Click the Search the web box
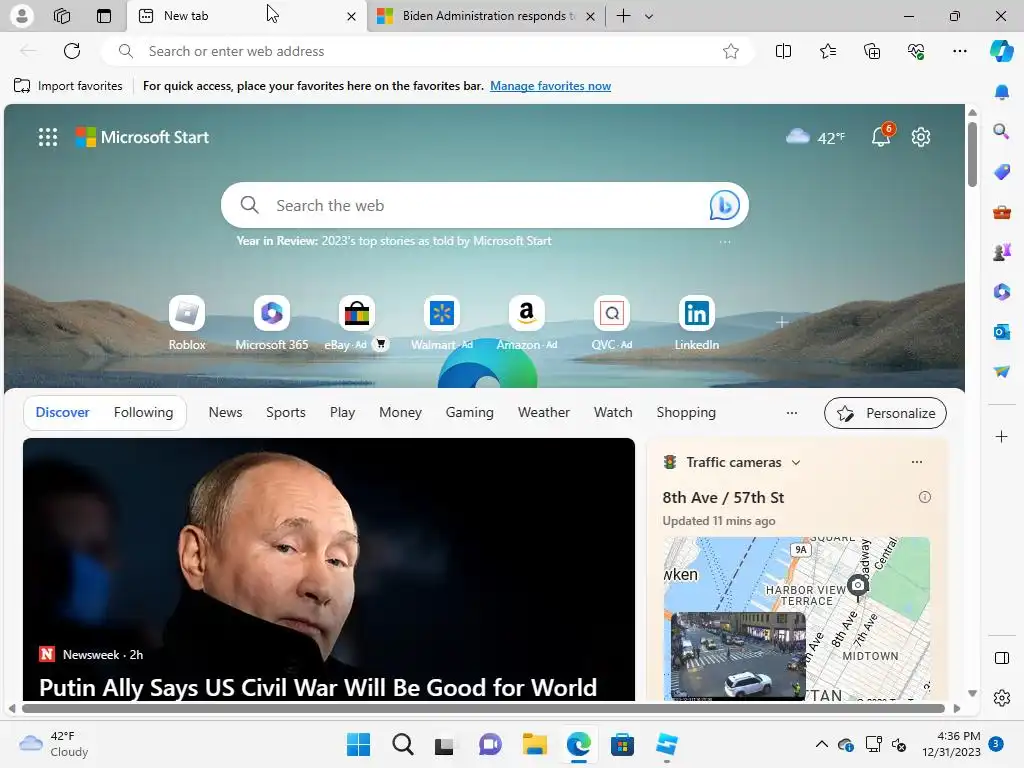1024x768 pixels. [485, 205]
